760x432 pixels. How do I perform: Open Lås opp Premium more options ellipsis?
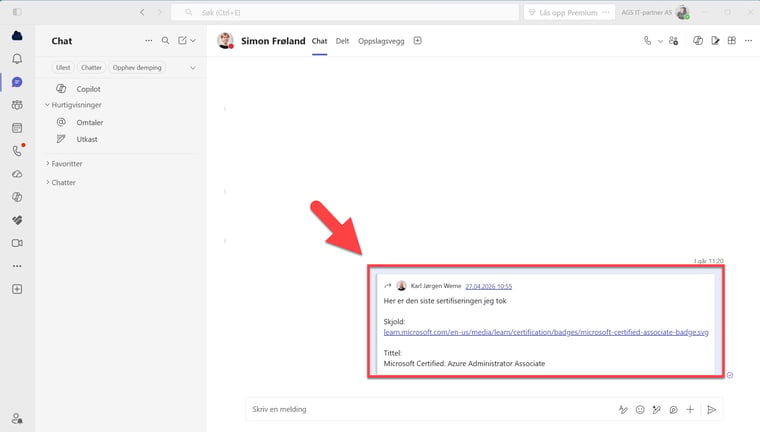(606, 12)
